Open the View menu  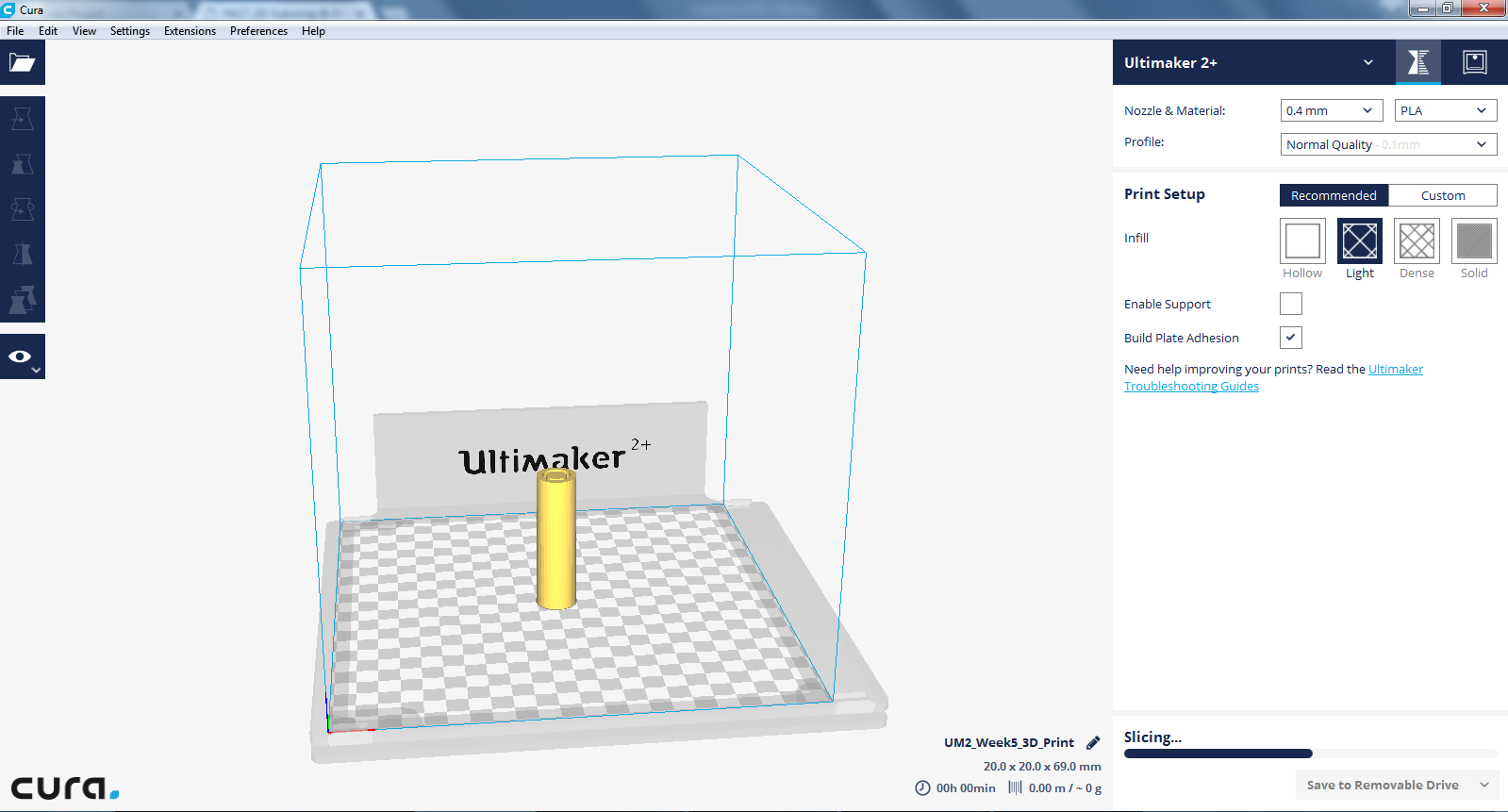pyautogui.click(x=84, y=31)
